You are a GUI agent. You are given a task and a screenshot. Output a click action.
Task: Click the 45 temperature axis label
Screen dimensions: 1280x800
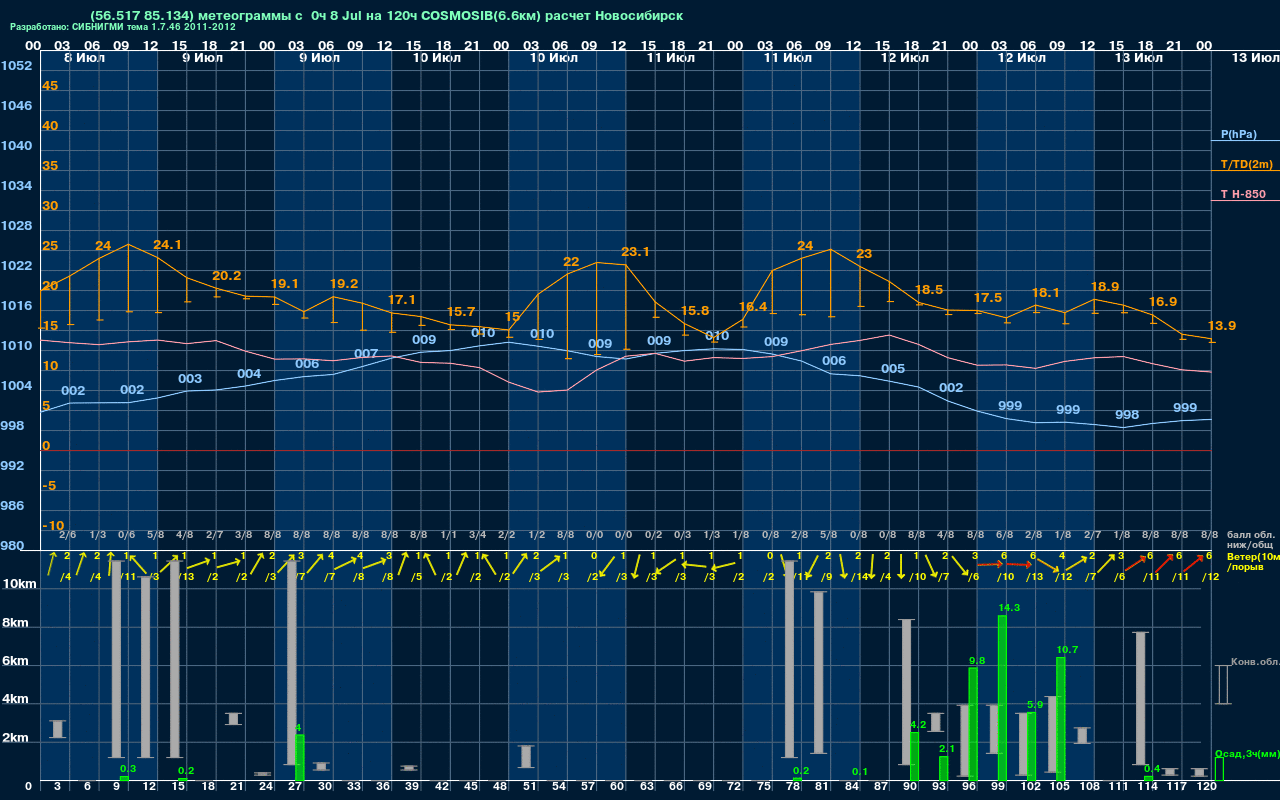[50, 86]
